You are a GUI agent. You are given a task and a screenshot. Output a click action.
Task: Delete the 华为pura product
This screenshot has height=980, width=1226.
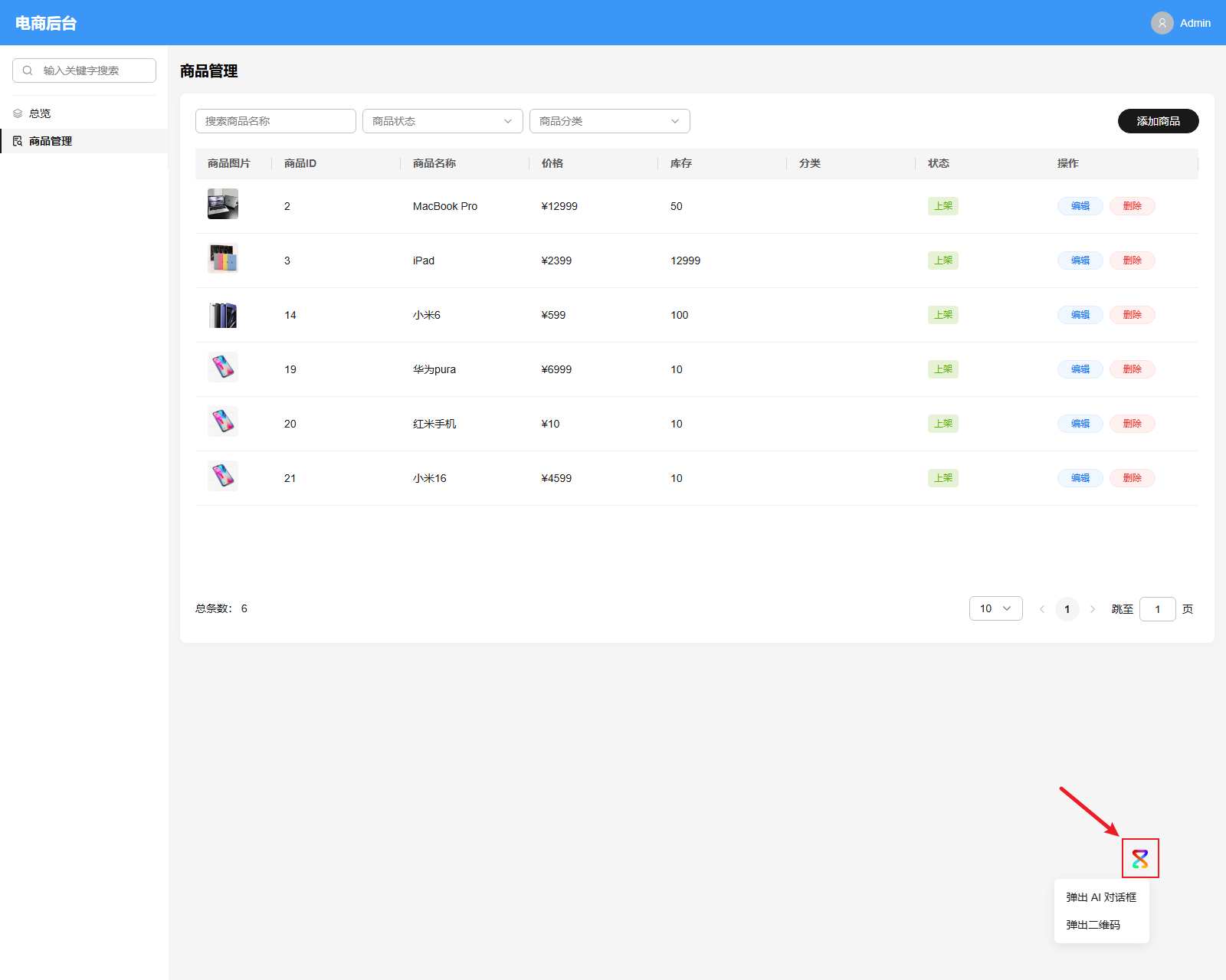pyautogui.click(x=1133, y=369)
